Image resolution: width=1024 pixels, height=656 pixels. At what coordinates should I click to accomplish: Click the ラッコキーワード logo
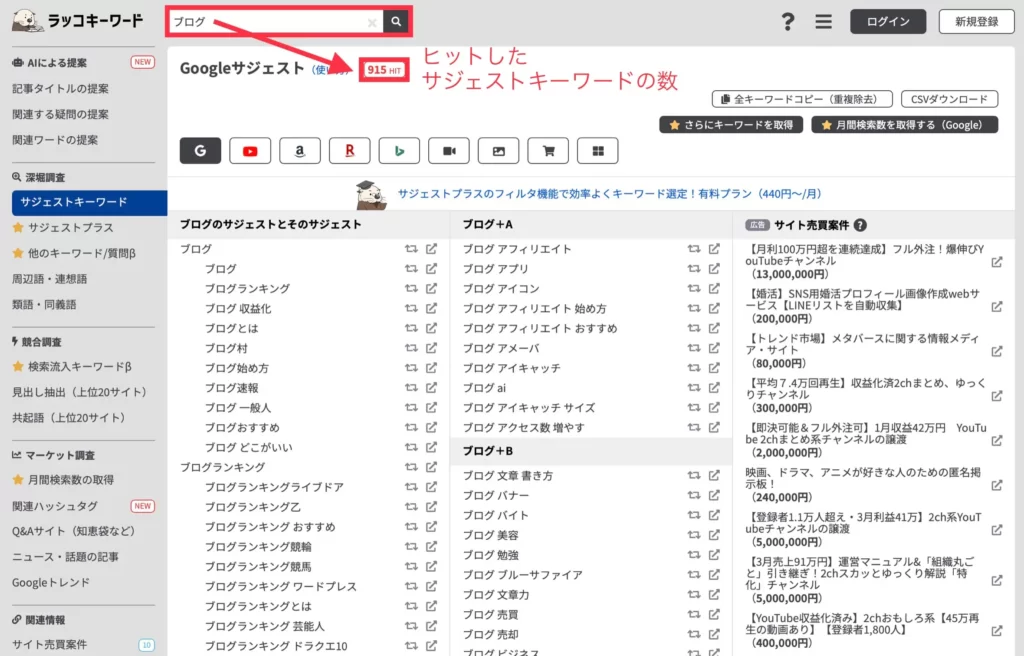78,21
